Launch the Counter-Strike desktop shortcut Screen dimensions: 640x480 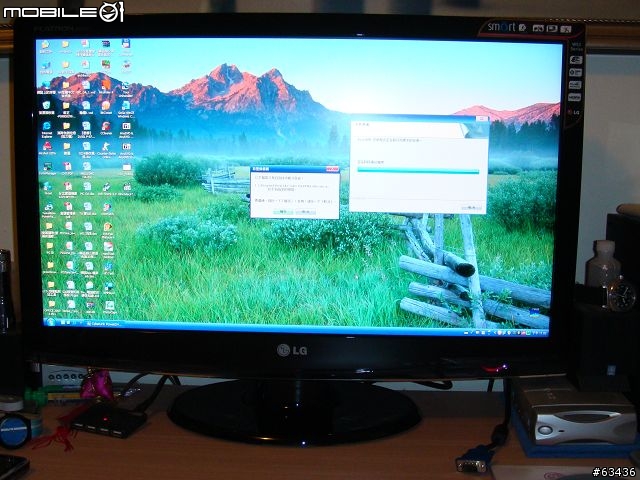pyautogui.click(x=107, y=149)
